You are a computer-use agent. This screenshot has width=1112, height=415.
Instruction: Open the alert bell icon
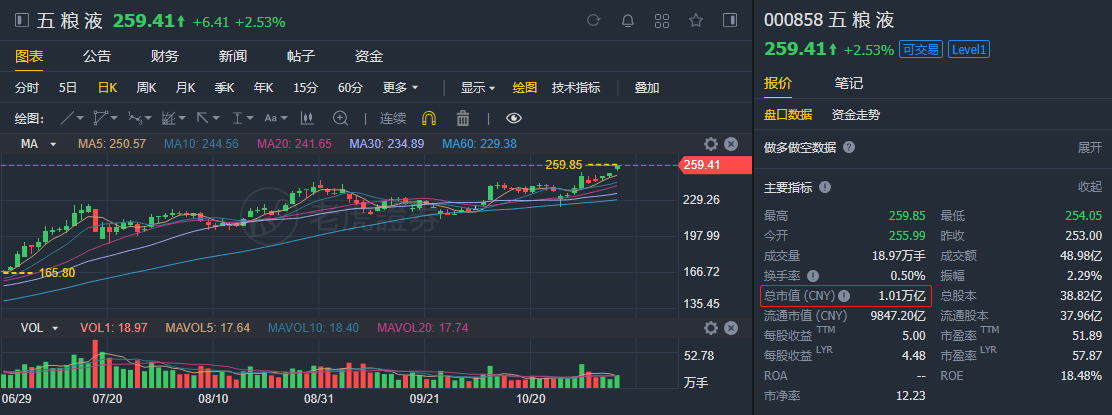tap(628, 21)
